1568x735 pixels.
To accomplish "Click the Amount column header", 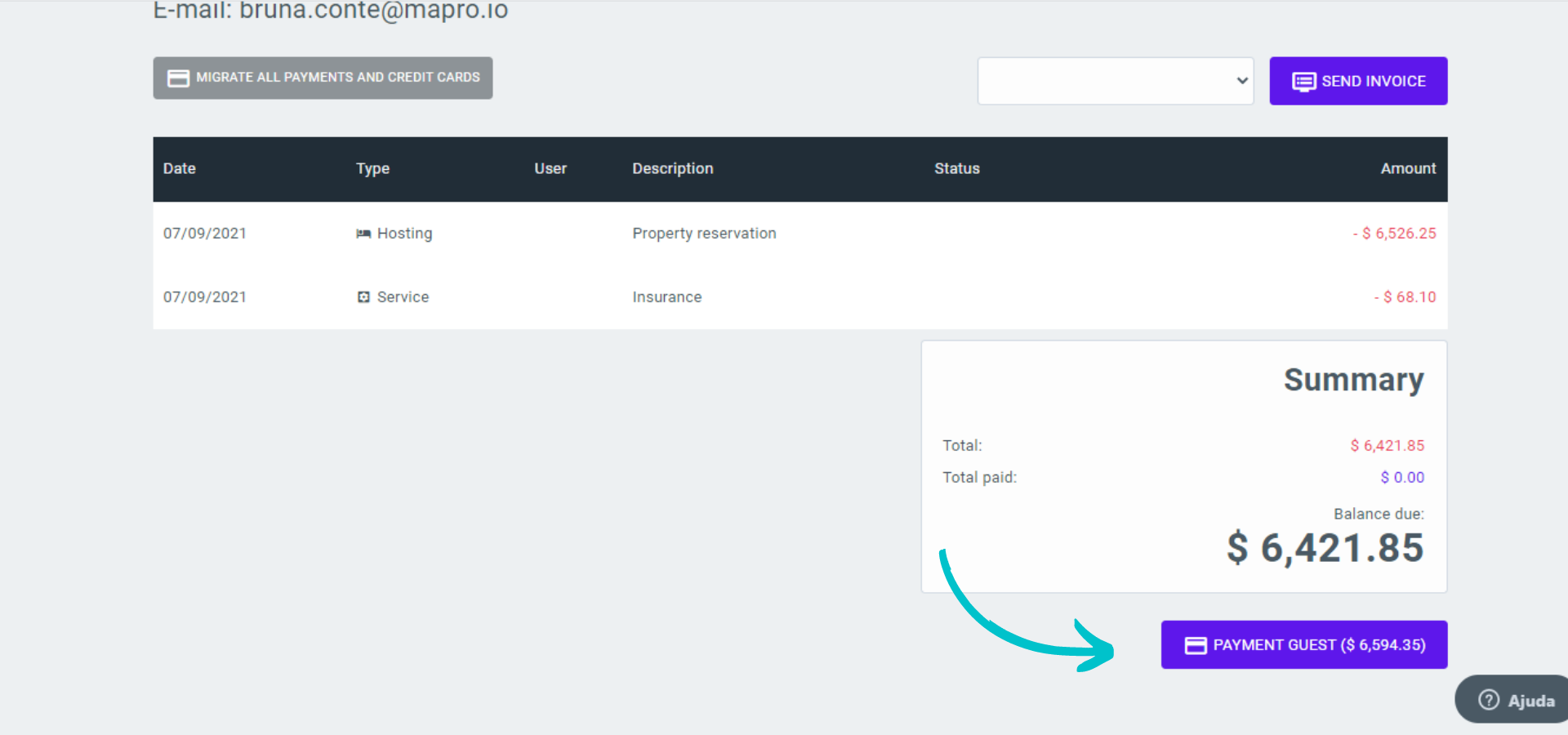I will tap(1407, 169).
